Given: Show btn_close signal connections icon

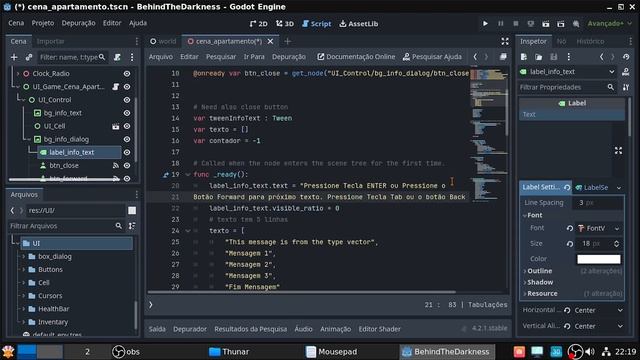Looking at the screenshot, I should [x=116, y=165].
